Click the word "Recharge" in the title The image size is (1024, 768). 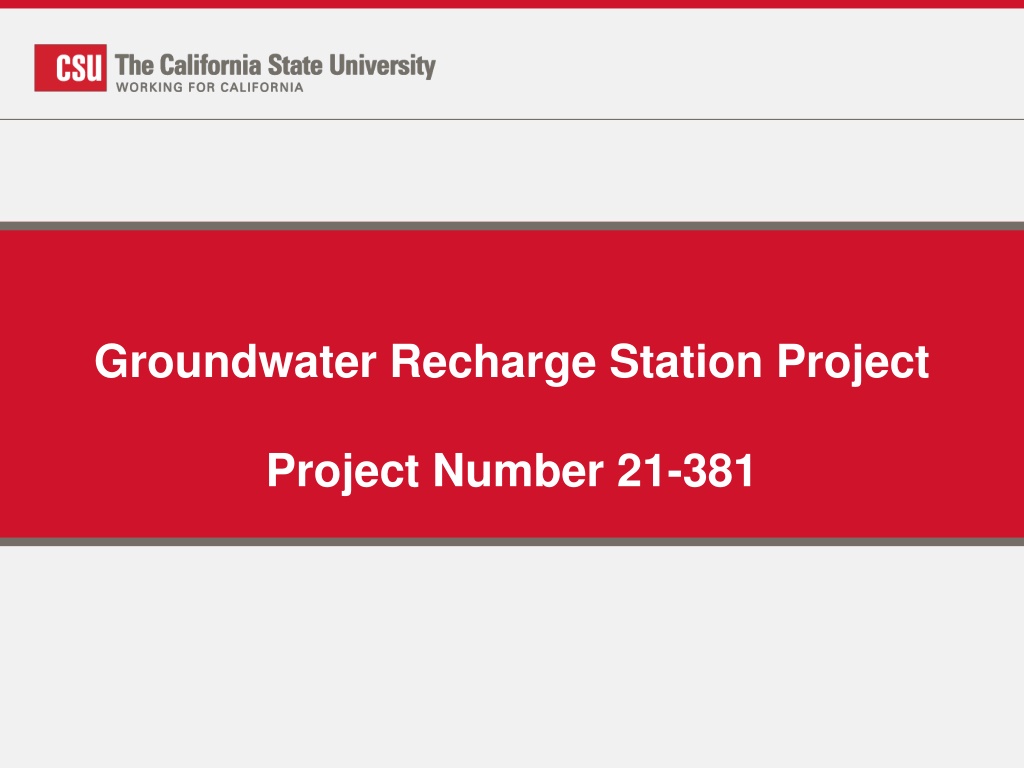[x=493, y=361]
